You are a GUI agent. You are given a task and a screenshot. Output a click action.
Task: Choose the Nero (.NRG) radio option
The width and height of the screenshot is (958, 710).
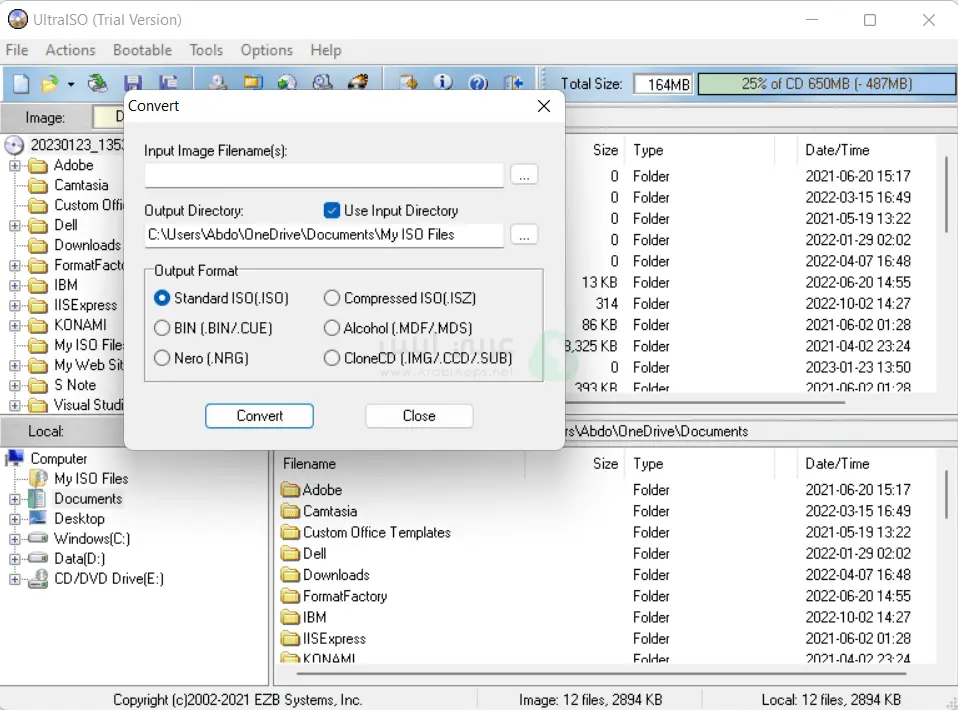tap(162, 358)
